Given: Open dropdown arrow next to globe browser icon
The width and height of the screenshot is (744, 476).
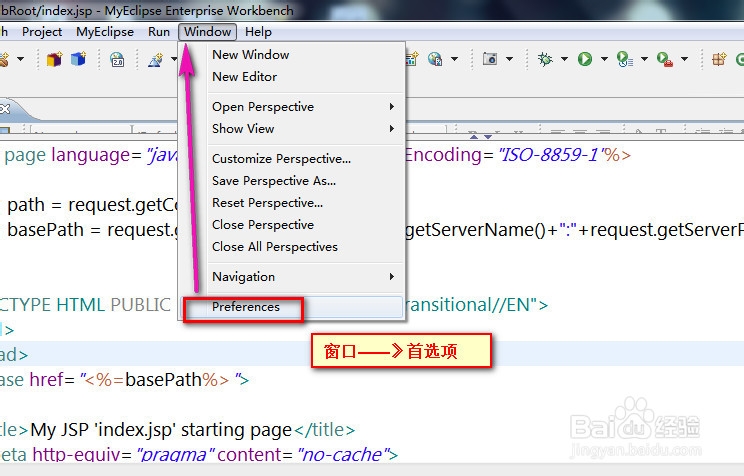Looking at the screenshot, I should [455, 59].
